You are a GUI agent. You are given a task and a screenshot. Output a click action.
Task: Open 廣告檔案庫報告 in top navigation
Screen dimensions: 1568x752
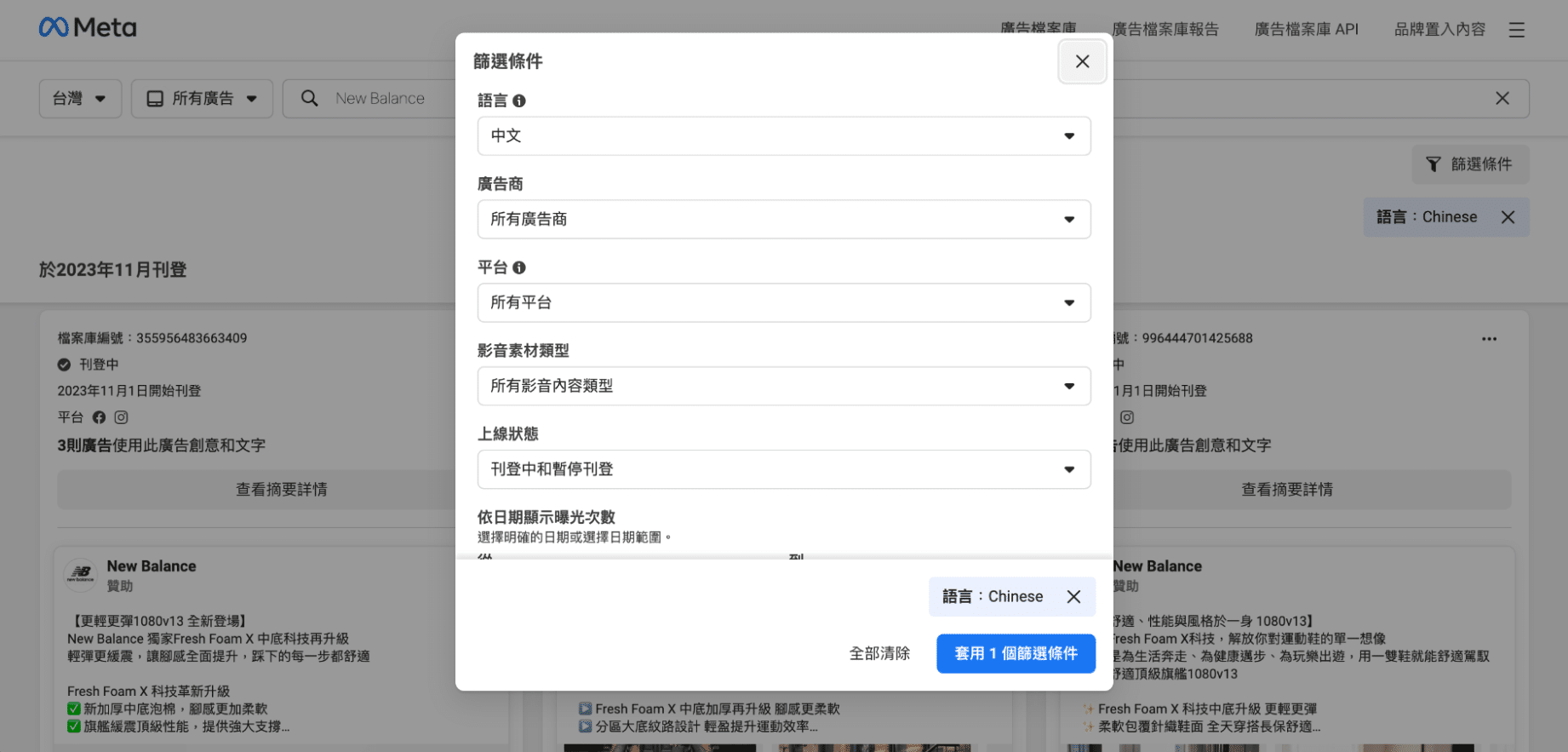[x=1165, y=30]
